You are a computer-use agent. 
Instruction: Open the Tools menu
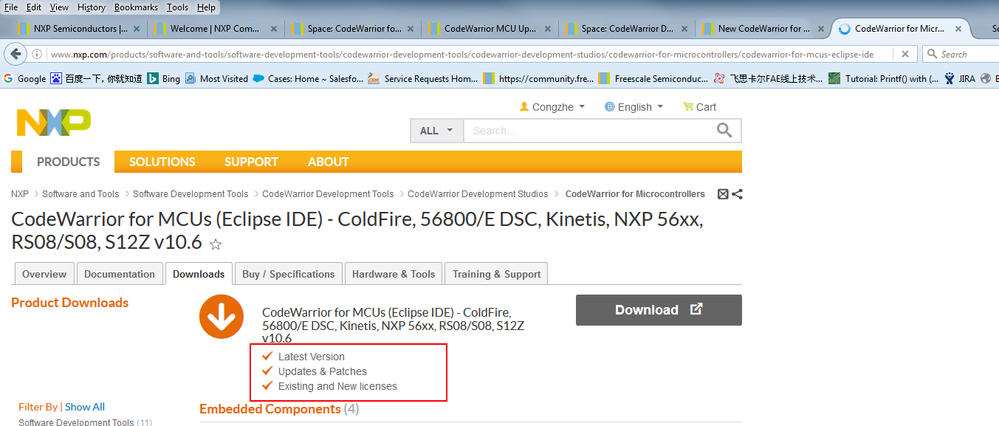(x=178, y=8)
